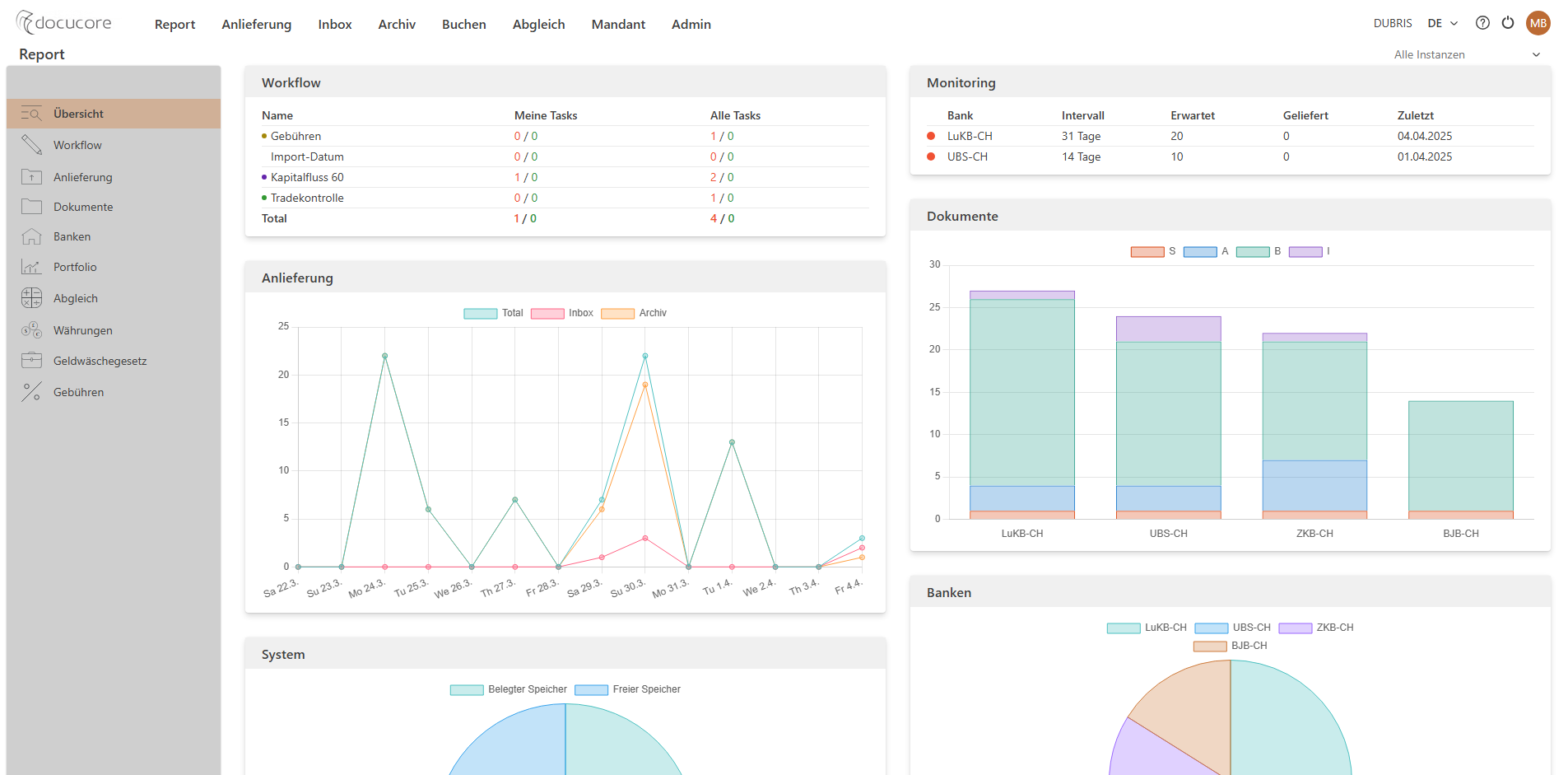Open the MB user avatar
This screenshot has width=1568, height=775.
(1538, 23)
